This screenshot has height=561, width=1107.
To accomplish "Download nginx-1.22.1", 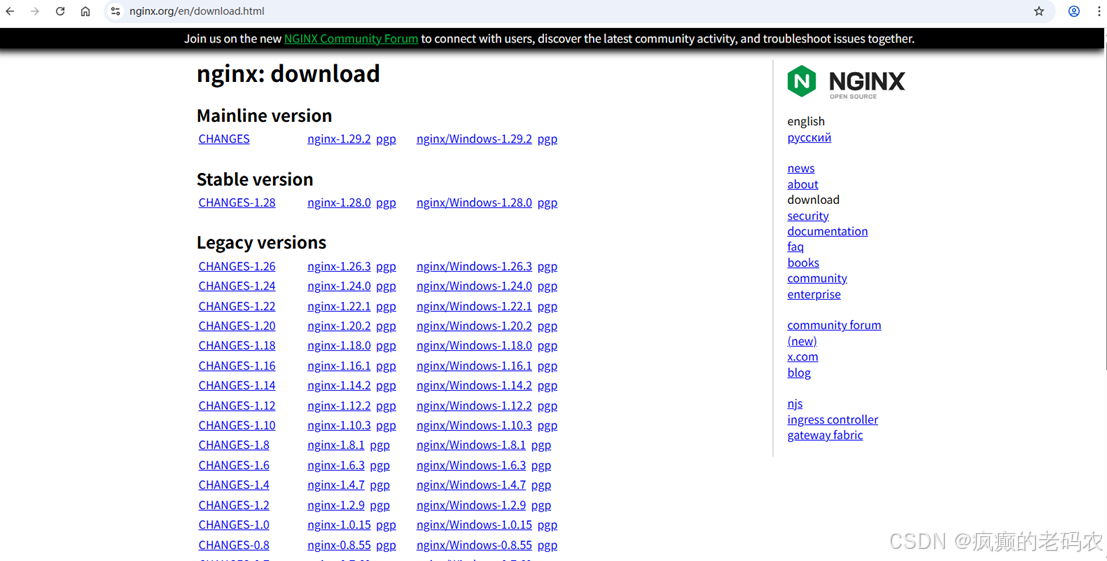I will [x=339, y=306].
